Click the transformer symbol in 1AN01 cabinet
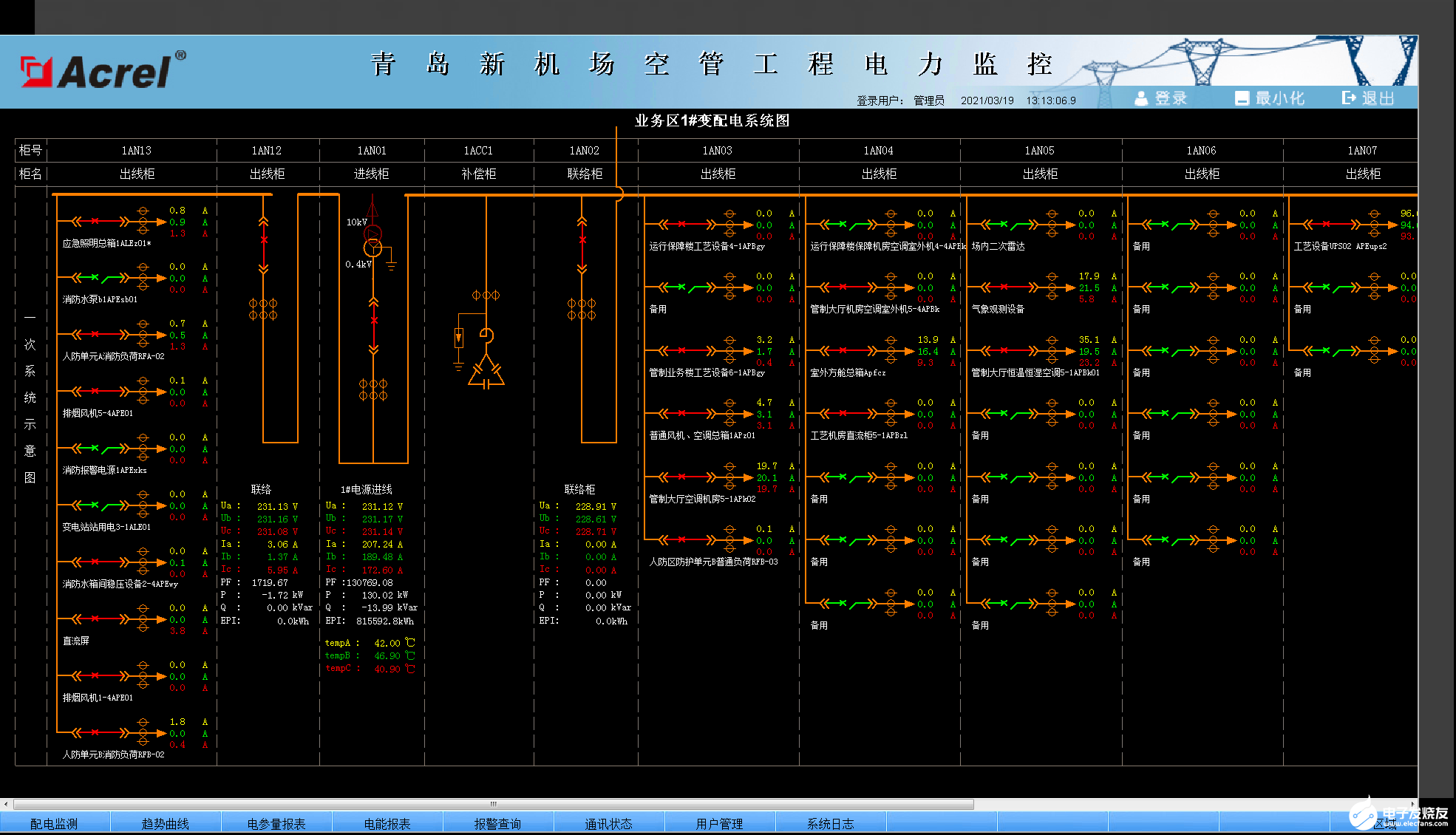The width and height of the screenshot is (1456, 835). click(x=373, y=242)
